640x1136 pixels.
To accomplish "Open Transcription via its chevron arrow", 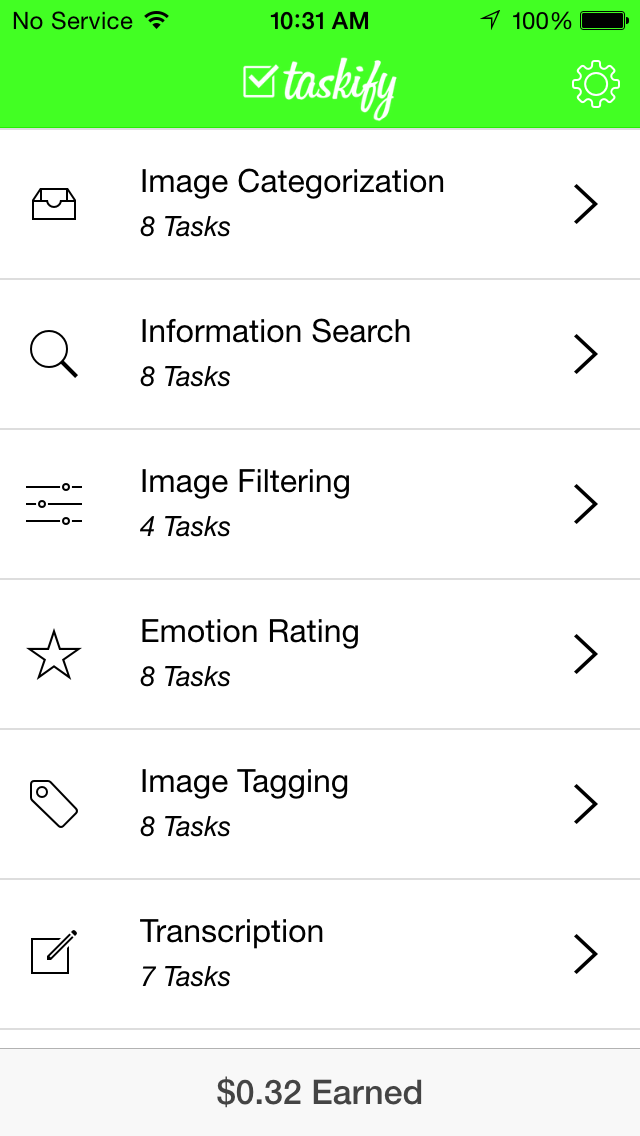I will point(586,953).
